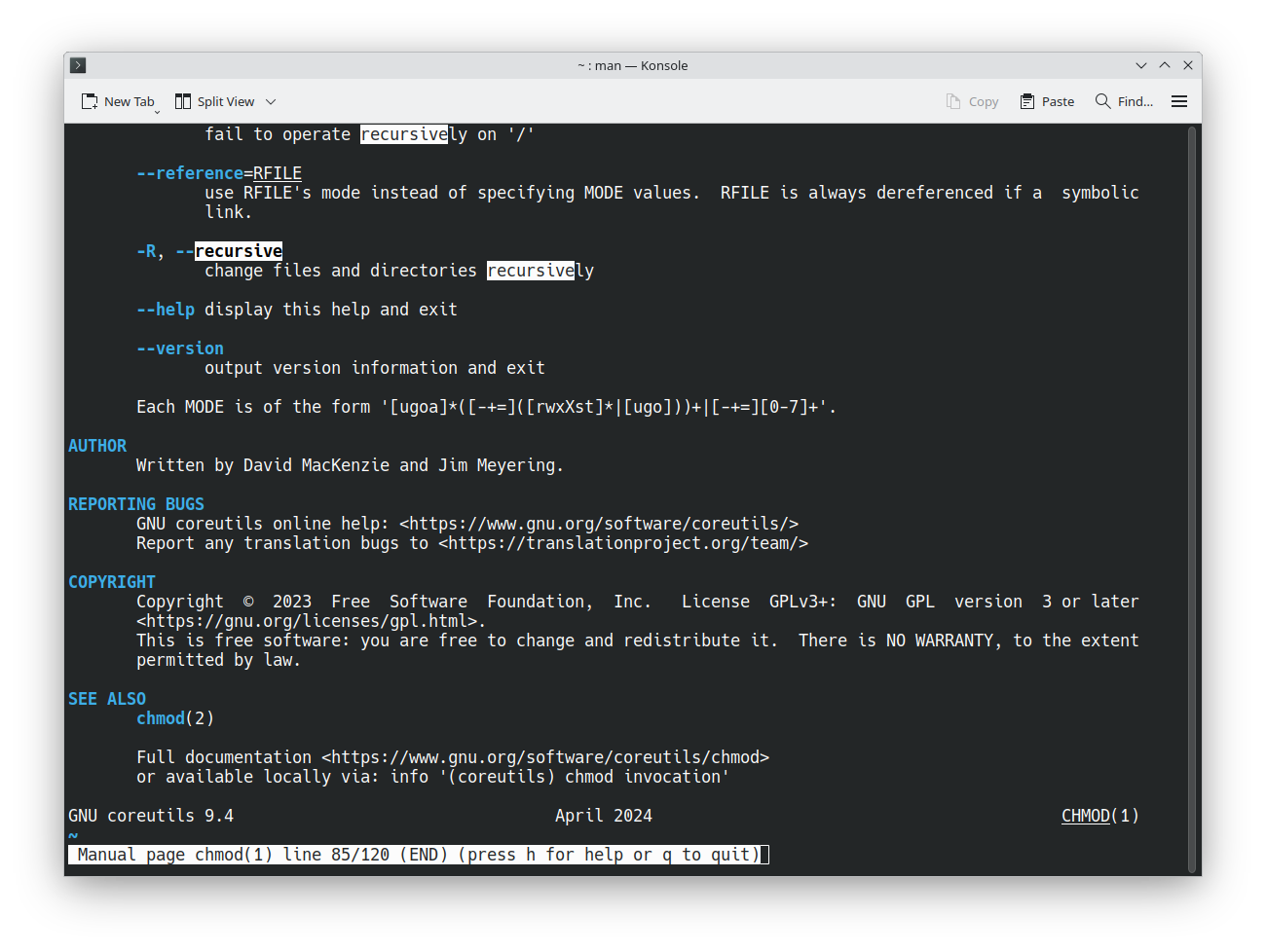Open the New Tab dropdown arrow
The width and height of the screenshot is (1266, 952).
(x=157, y=111)
